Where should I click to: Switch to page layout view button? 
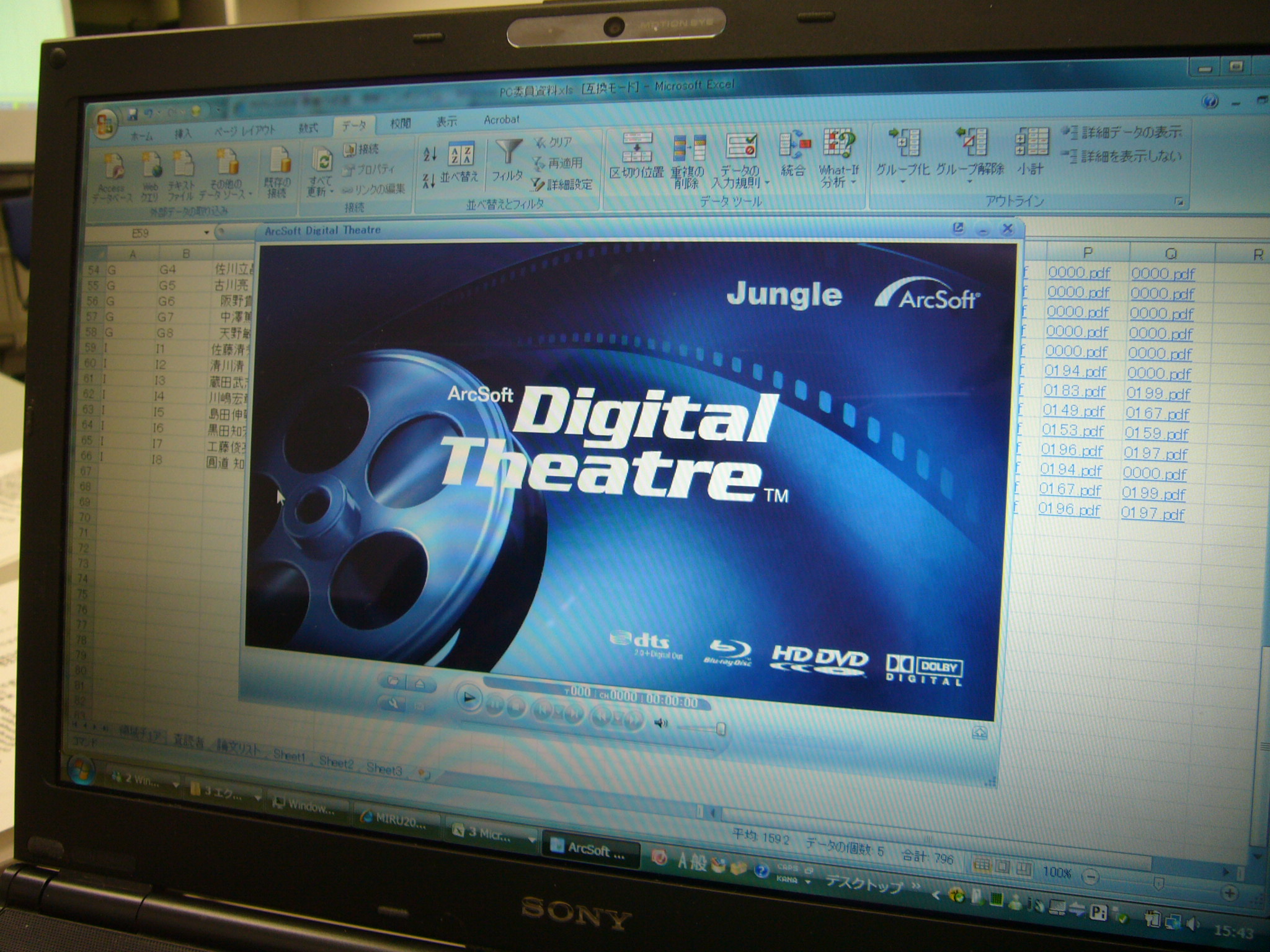point(1002,867)
